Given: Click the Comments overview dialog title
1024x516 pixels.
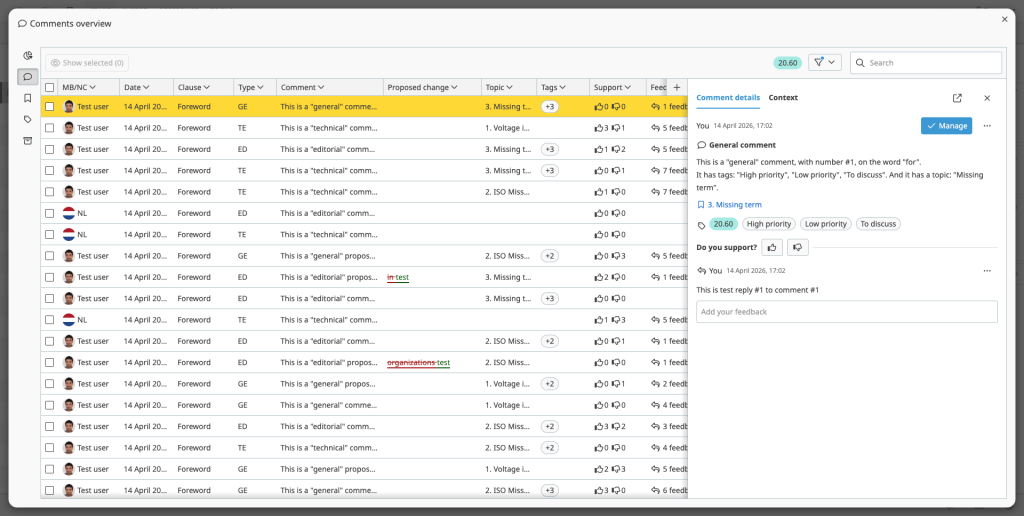Looking at the screenshot, I should pyautogui.click(x=71, y=24).
